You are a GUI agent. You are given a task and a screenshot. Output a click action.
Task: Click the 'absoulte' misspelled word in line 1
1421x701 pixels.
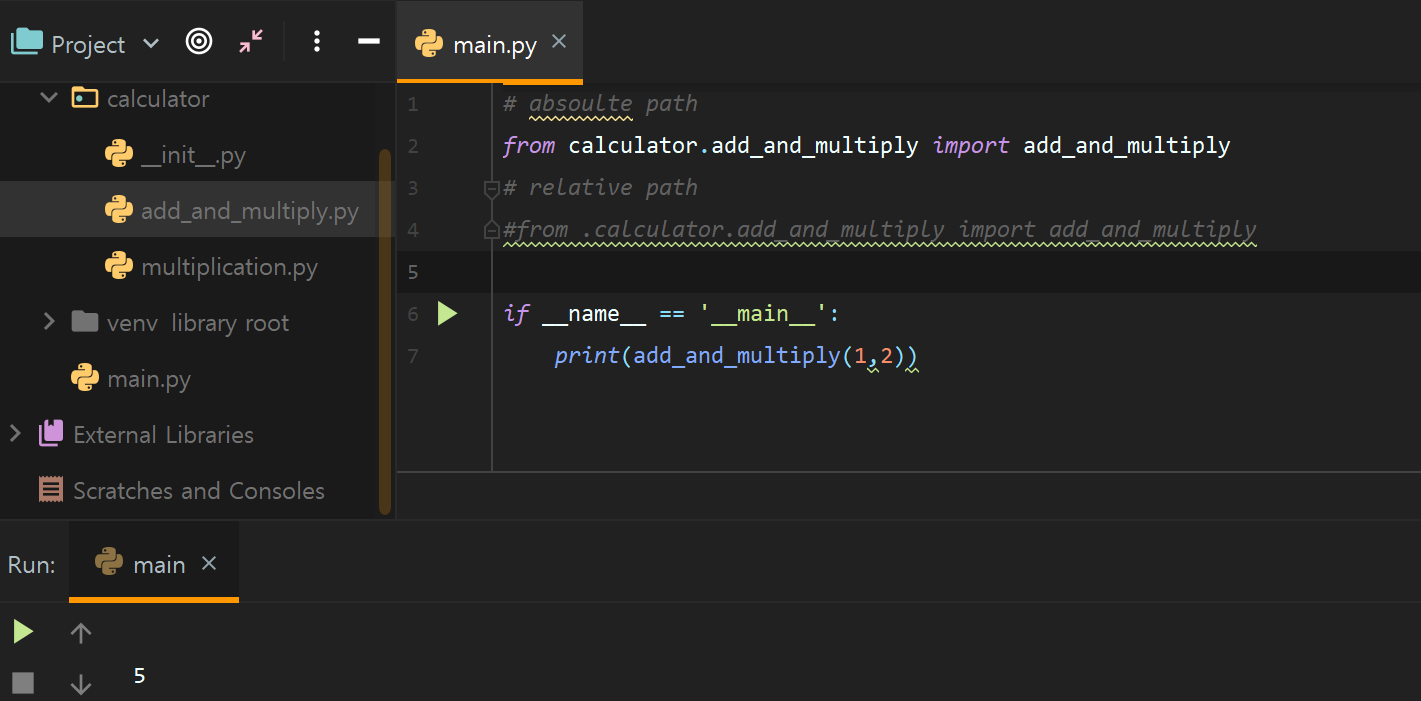[580, 104]
